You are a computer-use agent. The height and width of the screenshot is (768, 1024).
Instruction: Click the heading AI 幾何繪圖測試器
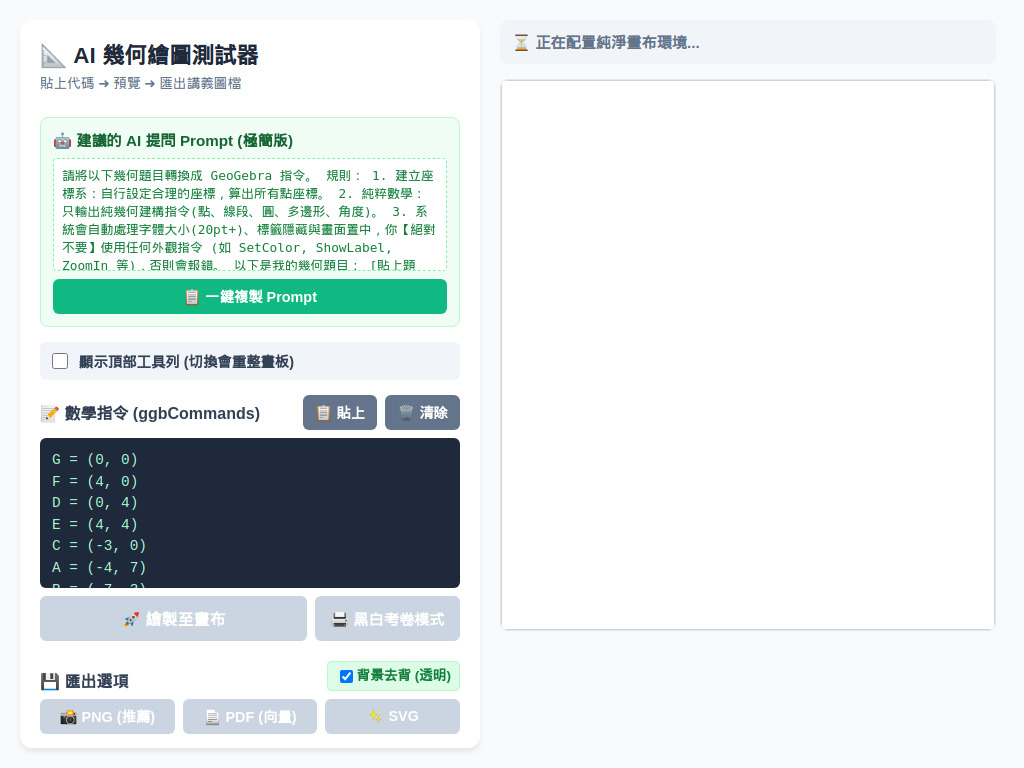[166, 56]
